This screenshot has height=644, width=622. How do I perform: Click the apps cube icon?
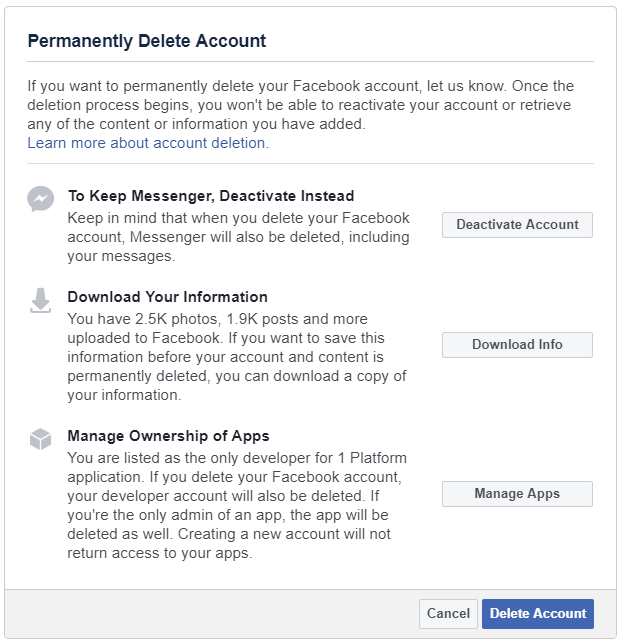(40, 439)
